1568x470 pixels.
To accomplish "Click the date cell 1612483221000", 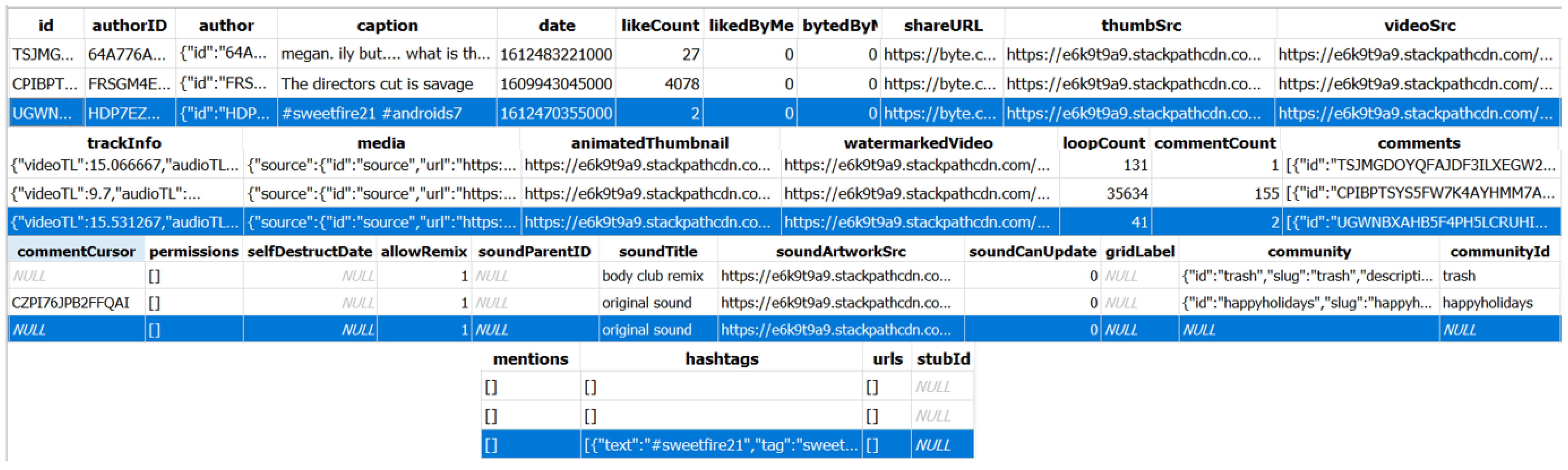I will (x=556, y=55).
